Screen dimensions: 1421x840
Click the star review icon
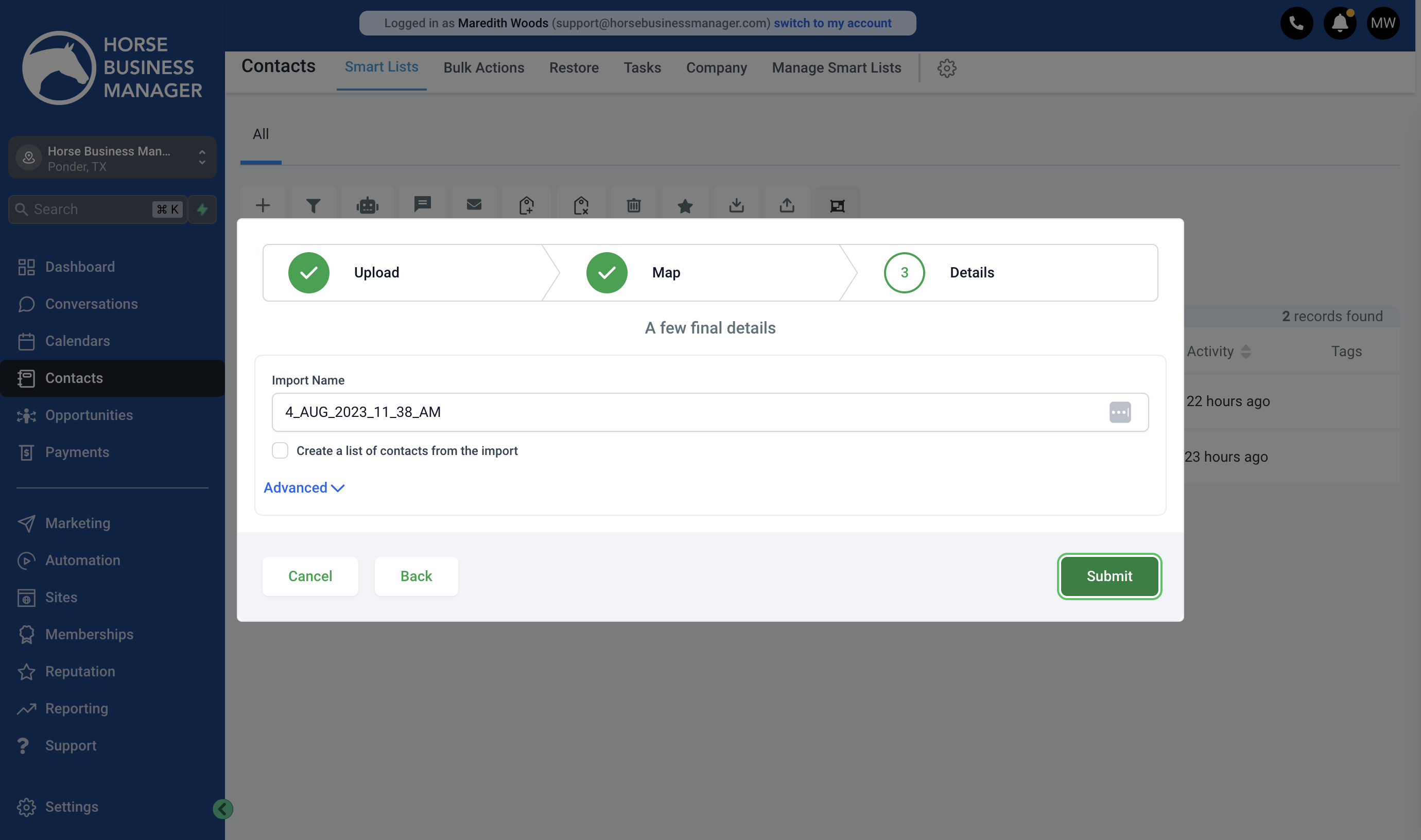685,205
